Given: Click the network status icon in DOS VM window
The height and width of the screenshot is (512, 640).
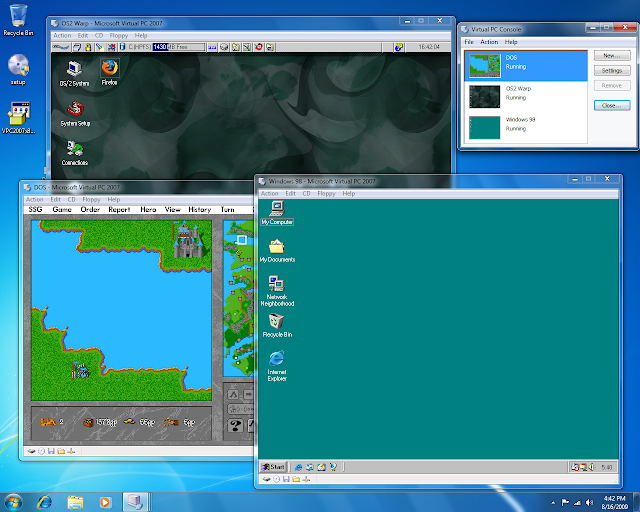Looking at the screenshot, I should [71, 451].
